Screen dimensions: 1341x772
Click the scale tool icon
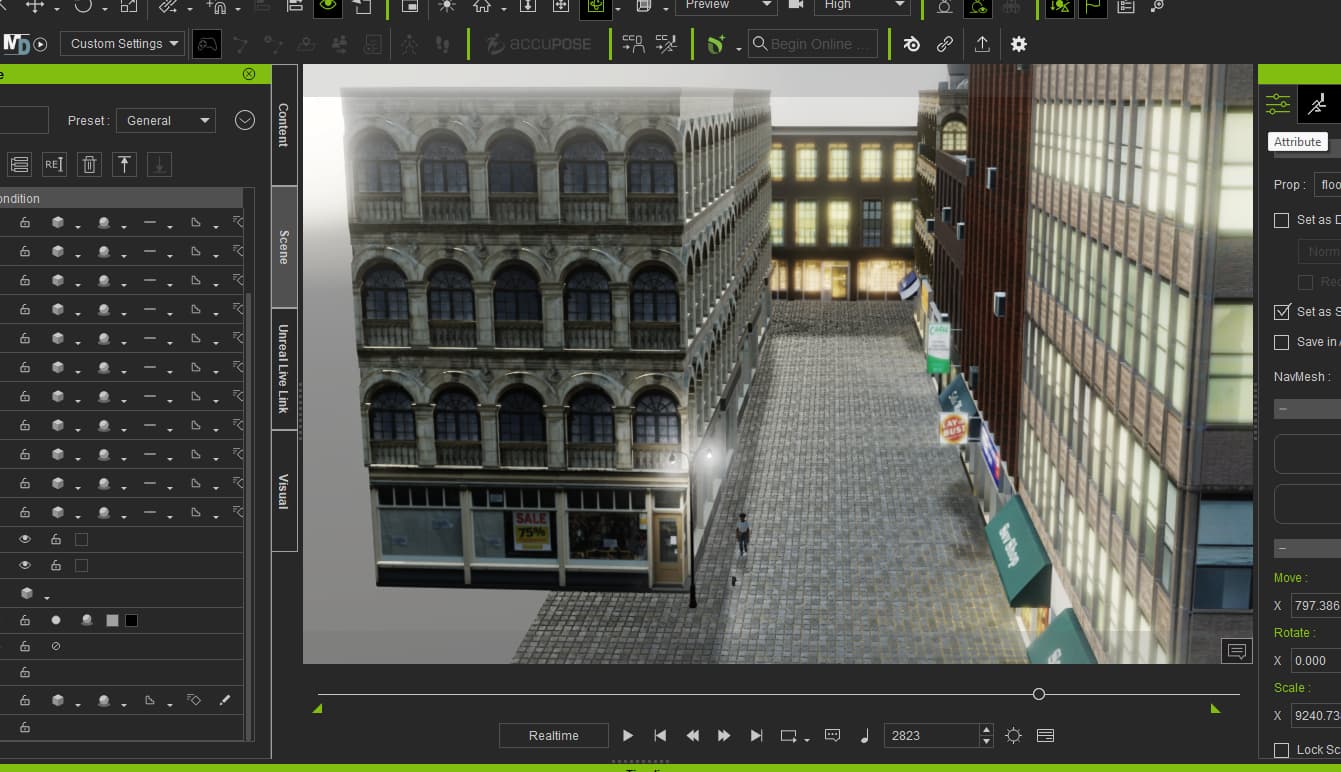pos(129,6)
